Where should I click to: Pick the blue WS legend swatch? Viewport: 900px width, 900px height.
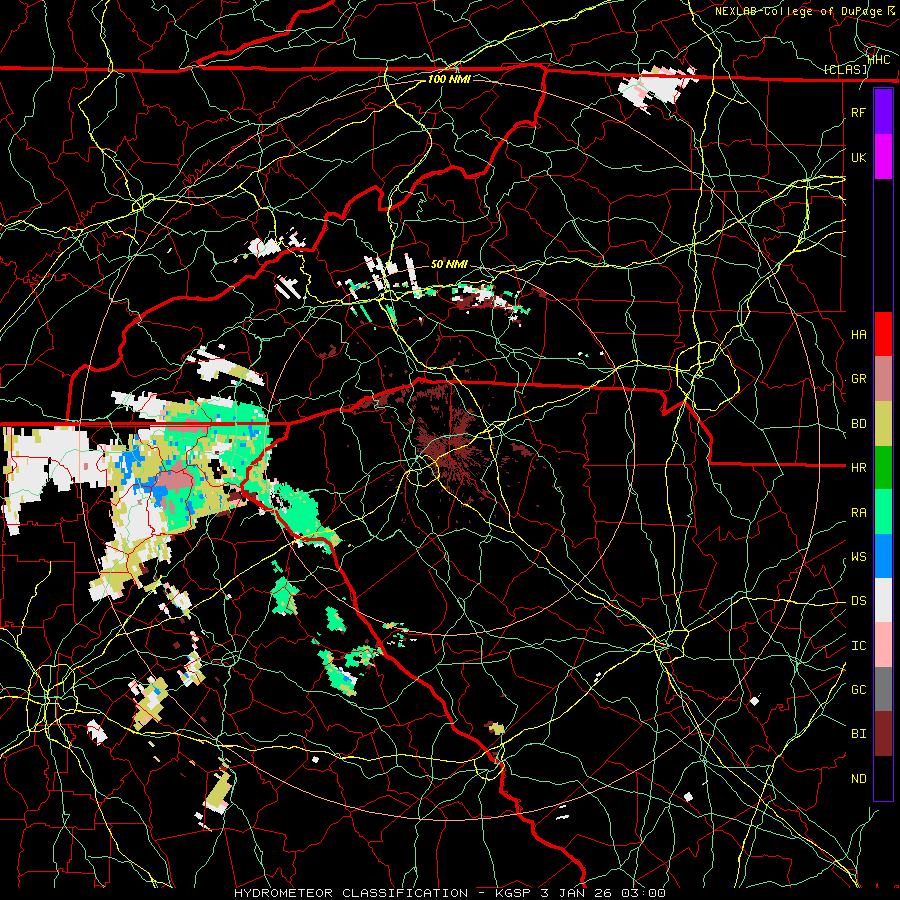pyautogui.click(x=883, y=556)
